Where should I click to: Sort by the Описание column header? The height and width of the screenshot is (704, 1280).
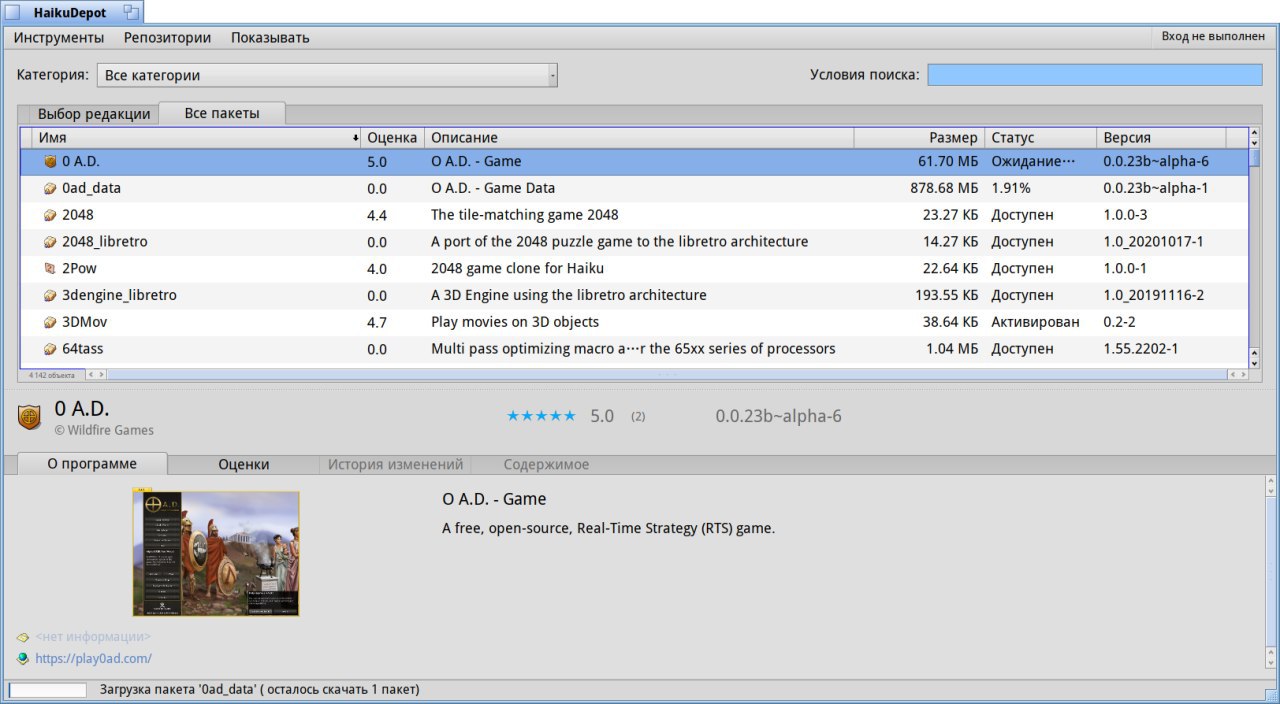pos(639,138)
